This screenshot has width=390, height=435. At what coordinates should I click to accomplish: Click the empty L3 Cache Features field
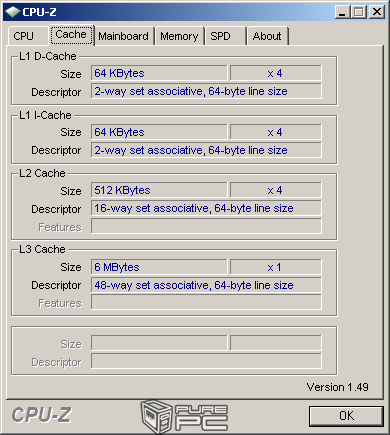(x=206, y=302)
